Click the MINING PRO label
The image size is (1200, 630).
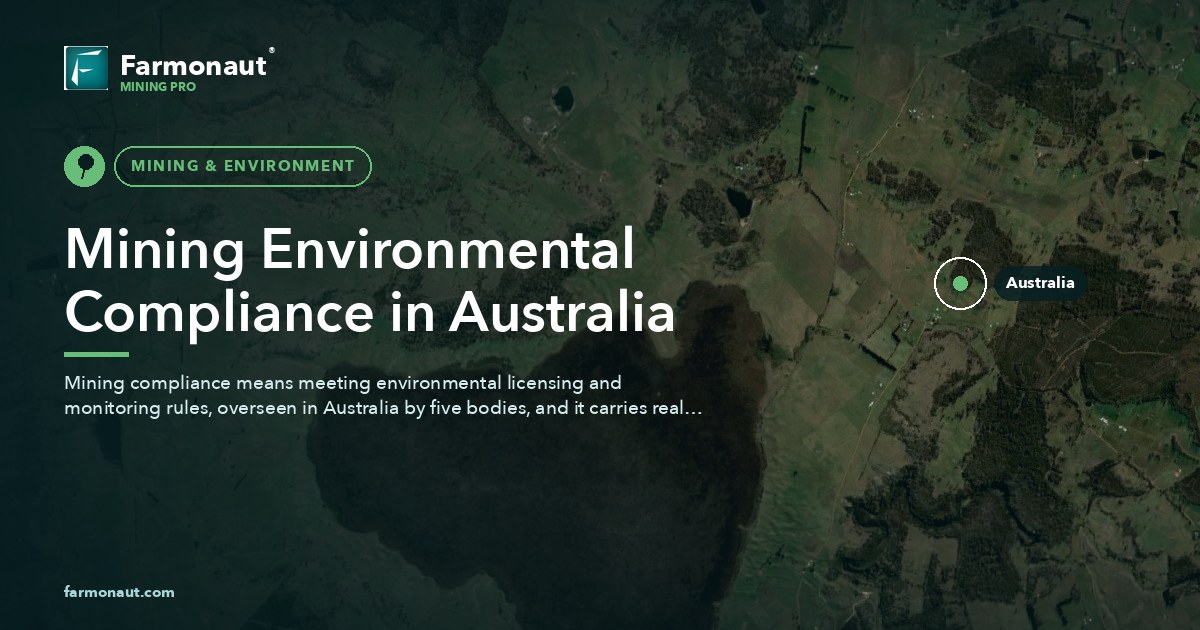point(158,87)
